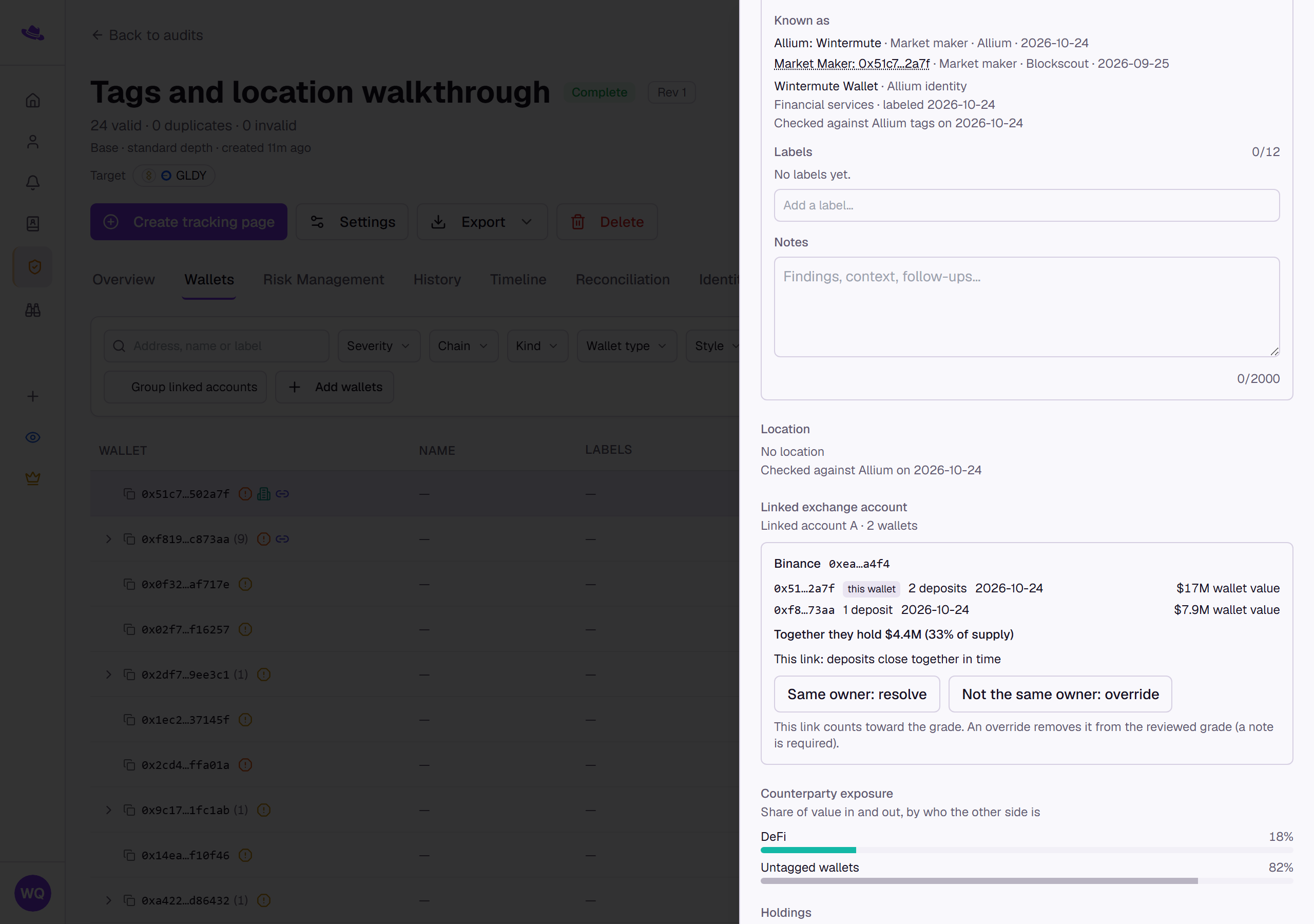Click the Add wallets button
Image resolution: width=1314 pixels, height=924 pixels.
click(335, 387)
